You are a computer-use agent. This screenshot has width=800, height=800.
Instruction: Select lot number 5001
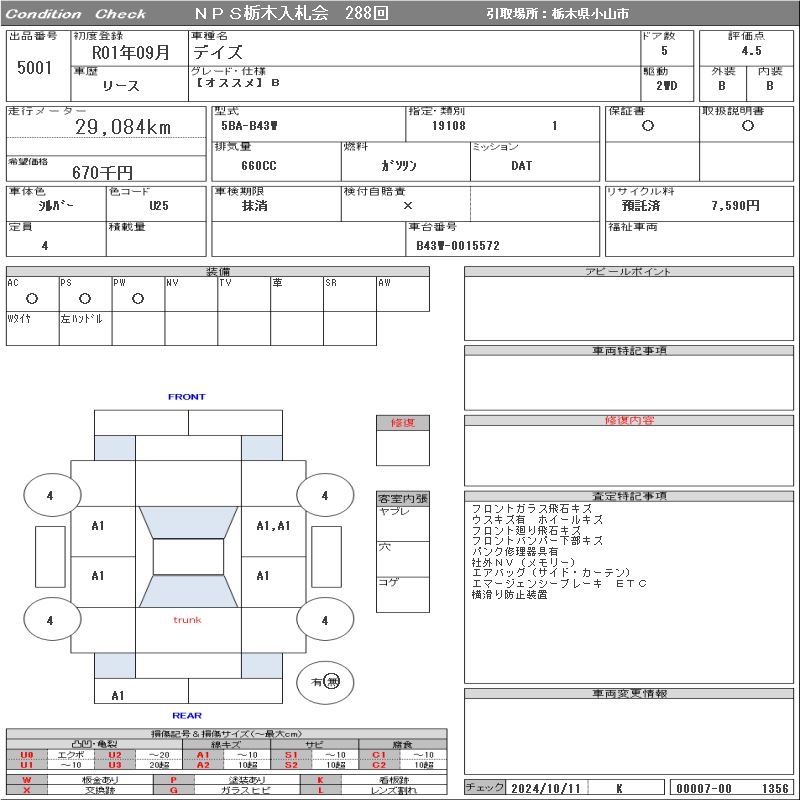pyautogui.click(x=34, y=67)
